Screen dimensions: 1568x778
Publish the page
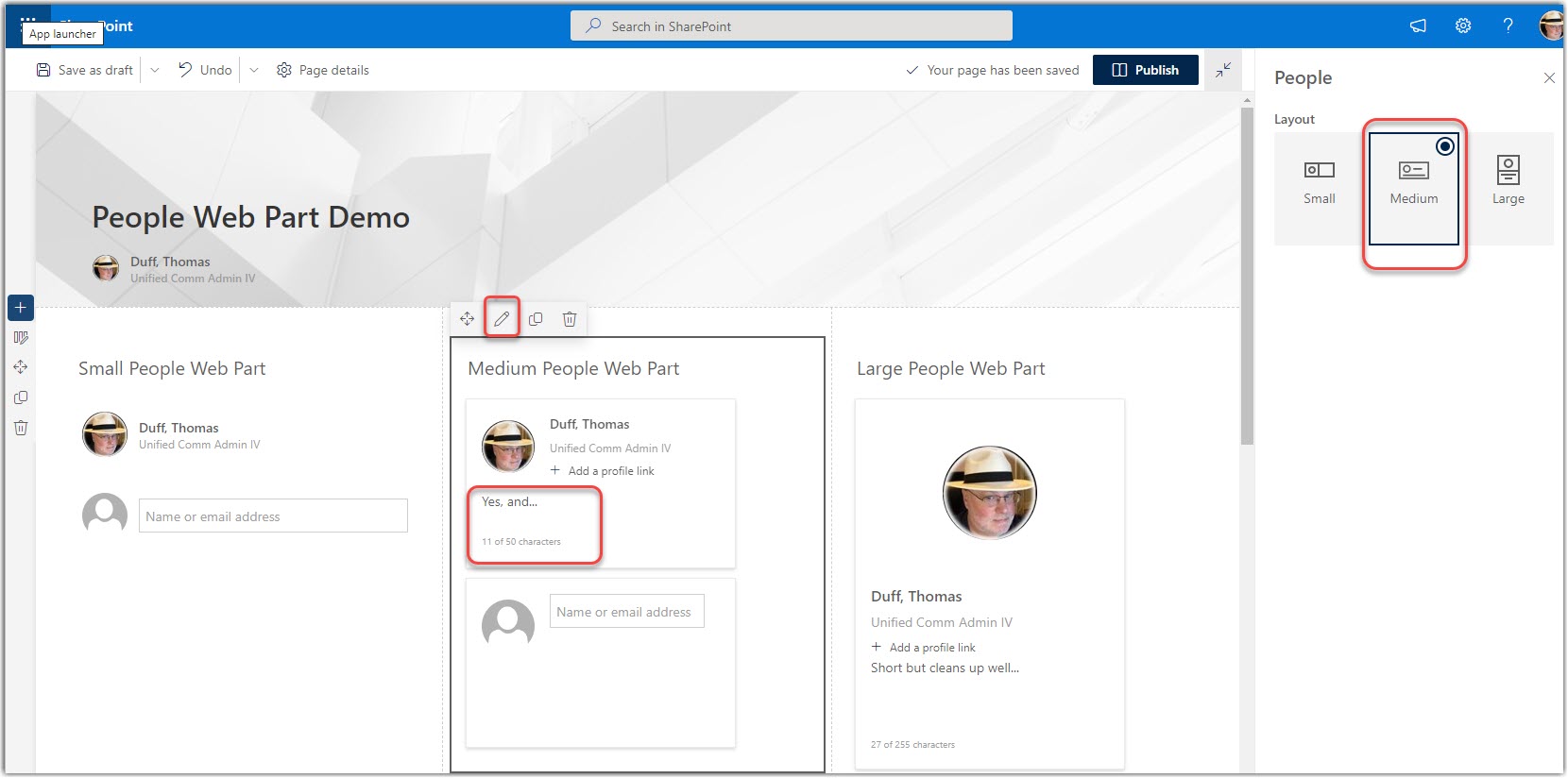point(1145,70)
